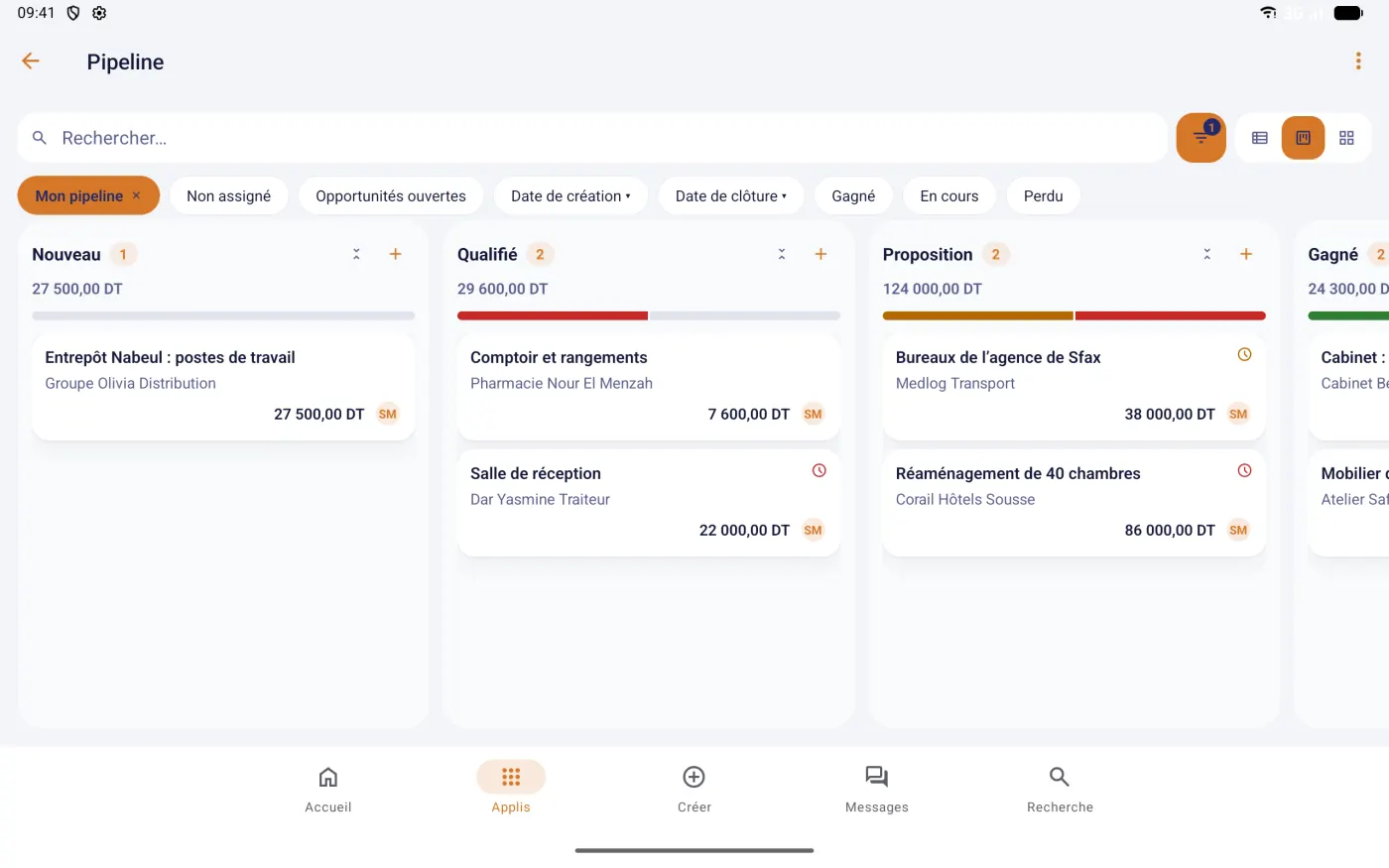This screenshot has height=868, width=1389.
Task: Add an opportunity to the Nouveau column
Action: [x=395, y=254]
